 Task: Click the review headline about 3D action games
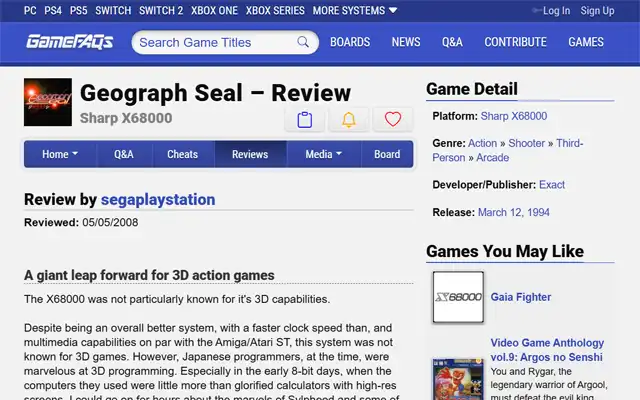point(149,275)
